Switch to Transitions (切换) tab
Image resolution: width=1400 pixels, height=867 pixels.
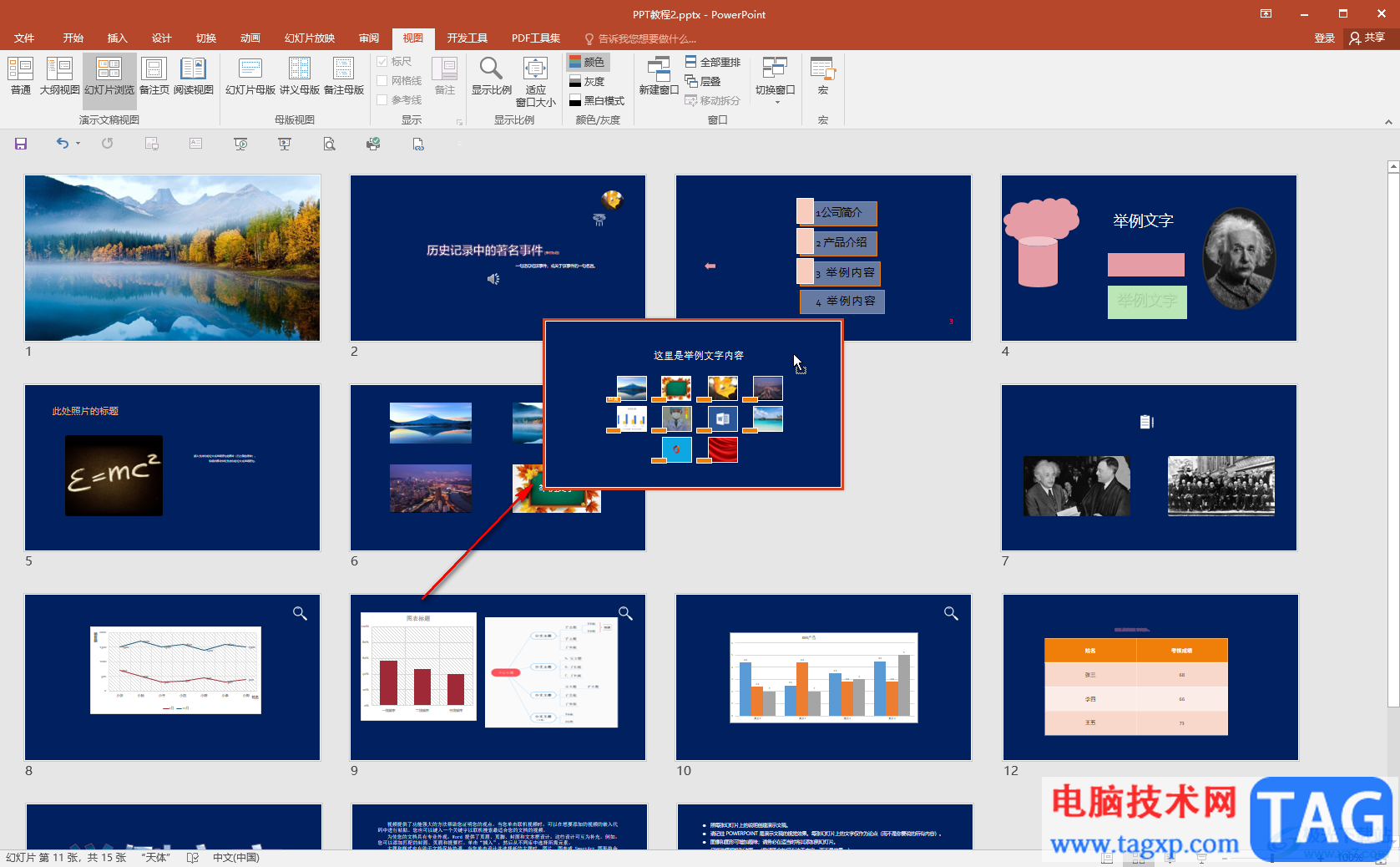click(x=205, y=38)
